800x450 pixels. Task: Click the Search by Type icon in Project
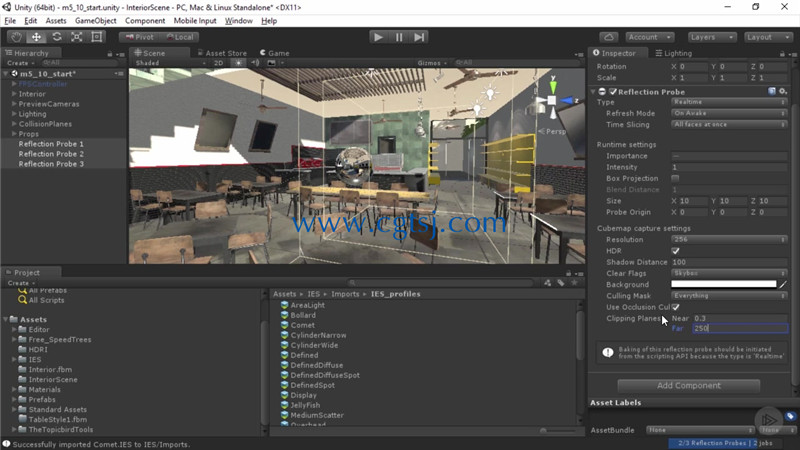[x=547, y=282]
